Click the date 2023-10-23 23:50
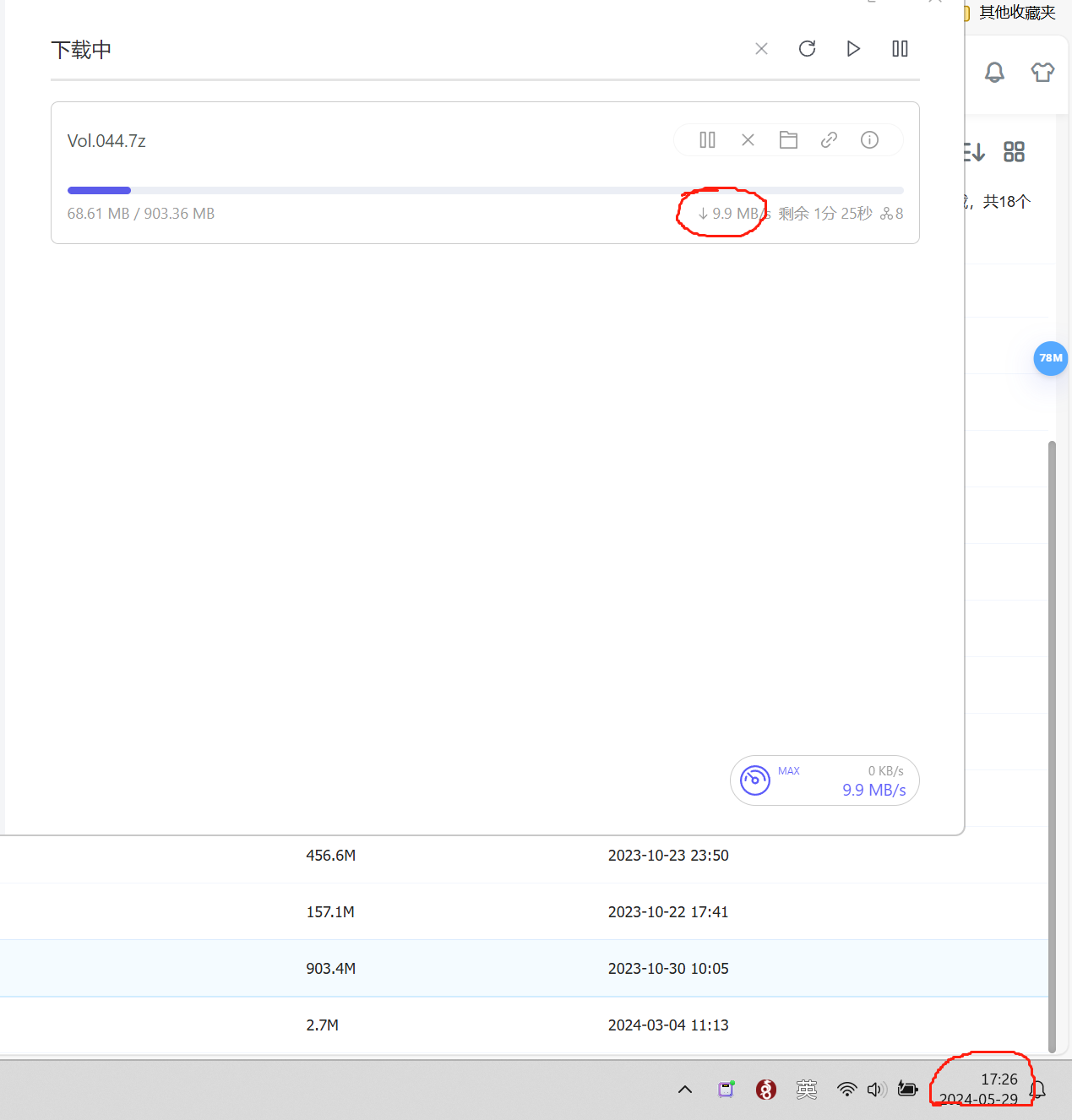 (x=668, y=856)
